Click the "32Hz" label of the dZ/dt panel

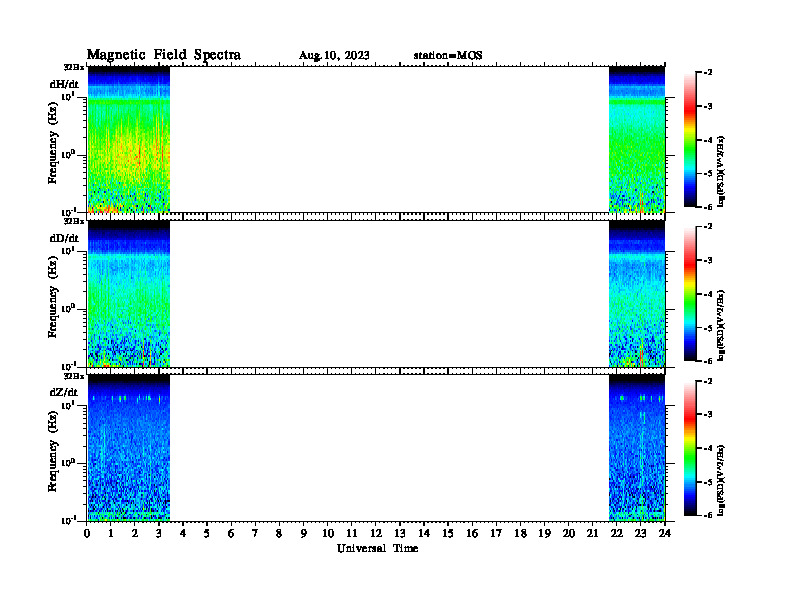coord(74,376)
